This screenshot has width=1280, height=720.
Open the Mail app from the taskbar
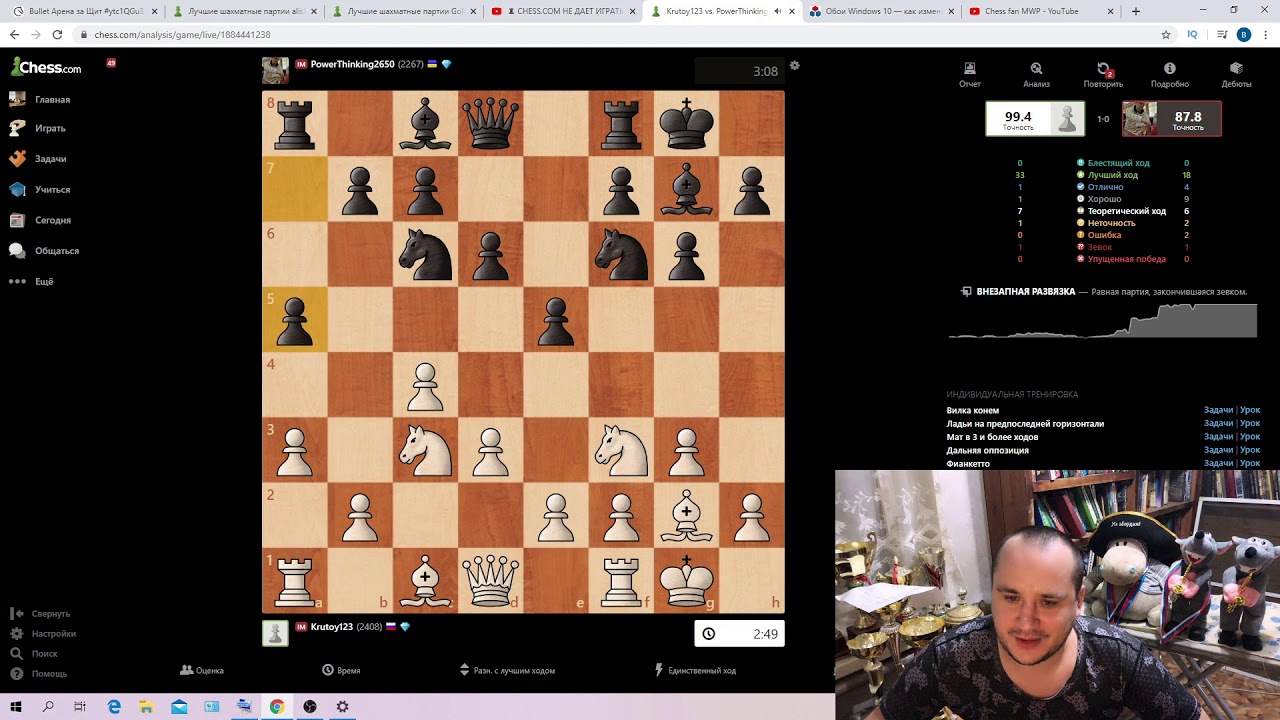pos(179,706)
